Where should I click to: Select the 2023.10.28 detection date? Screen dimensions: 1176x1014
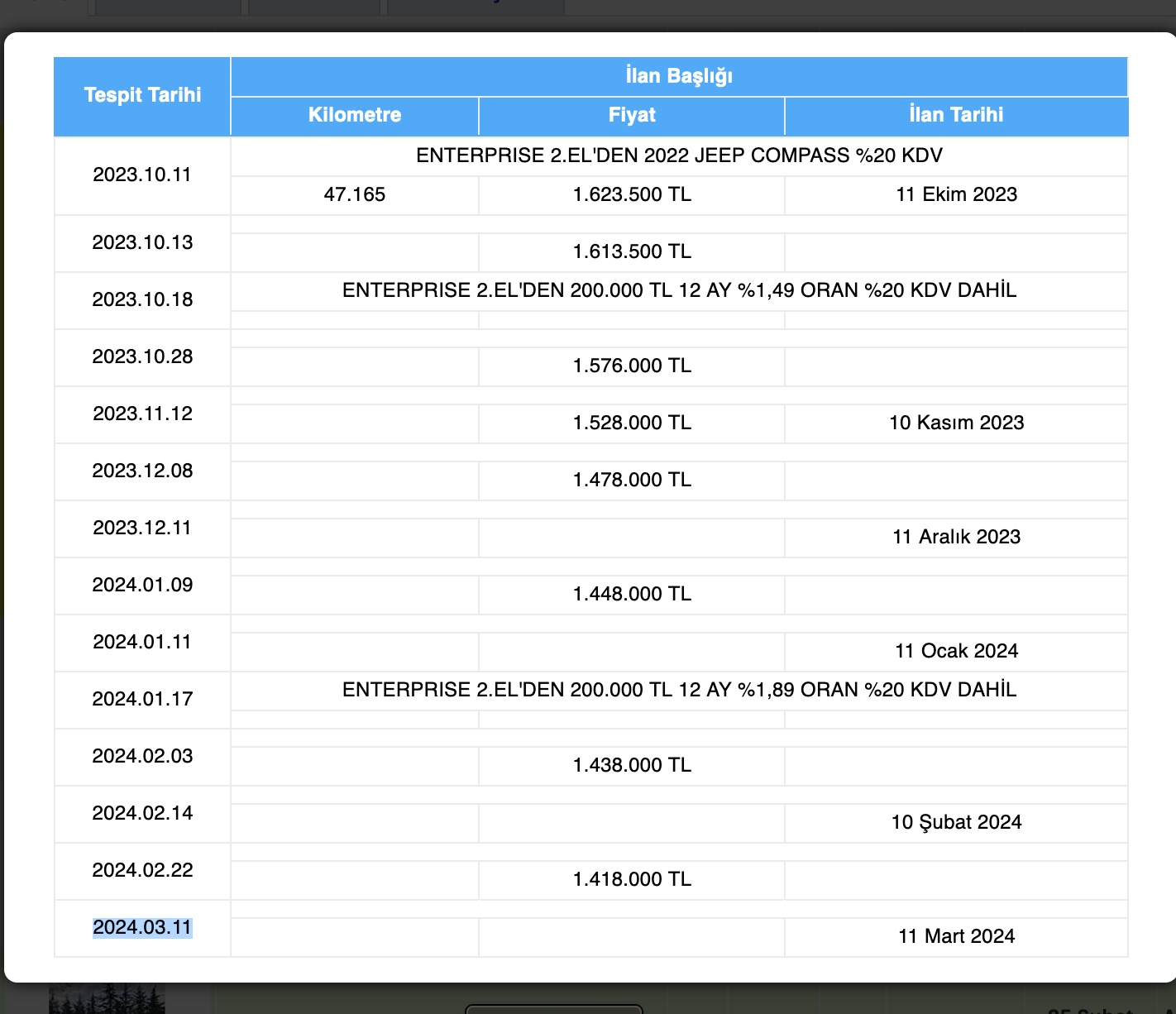coord(142,356)
